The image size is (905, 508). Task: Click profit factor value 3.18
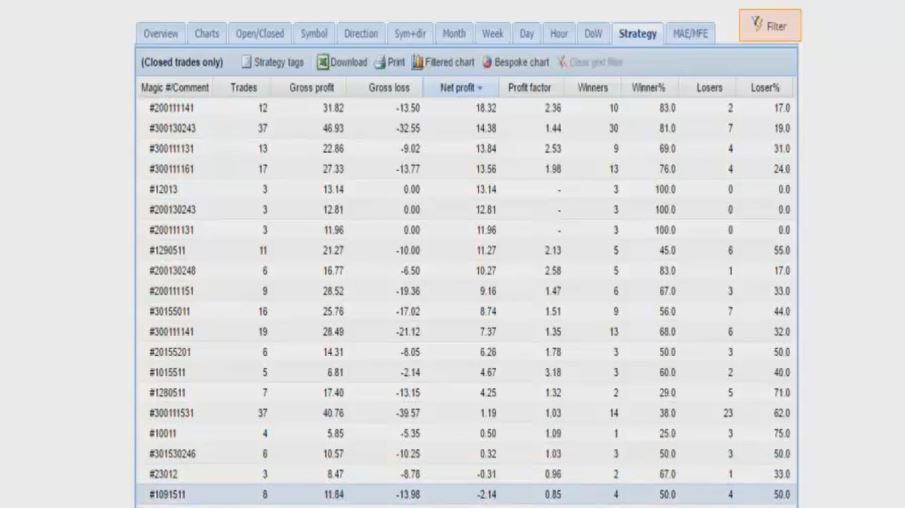coord(553,372)
